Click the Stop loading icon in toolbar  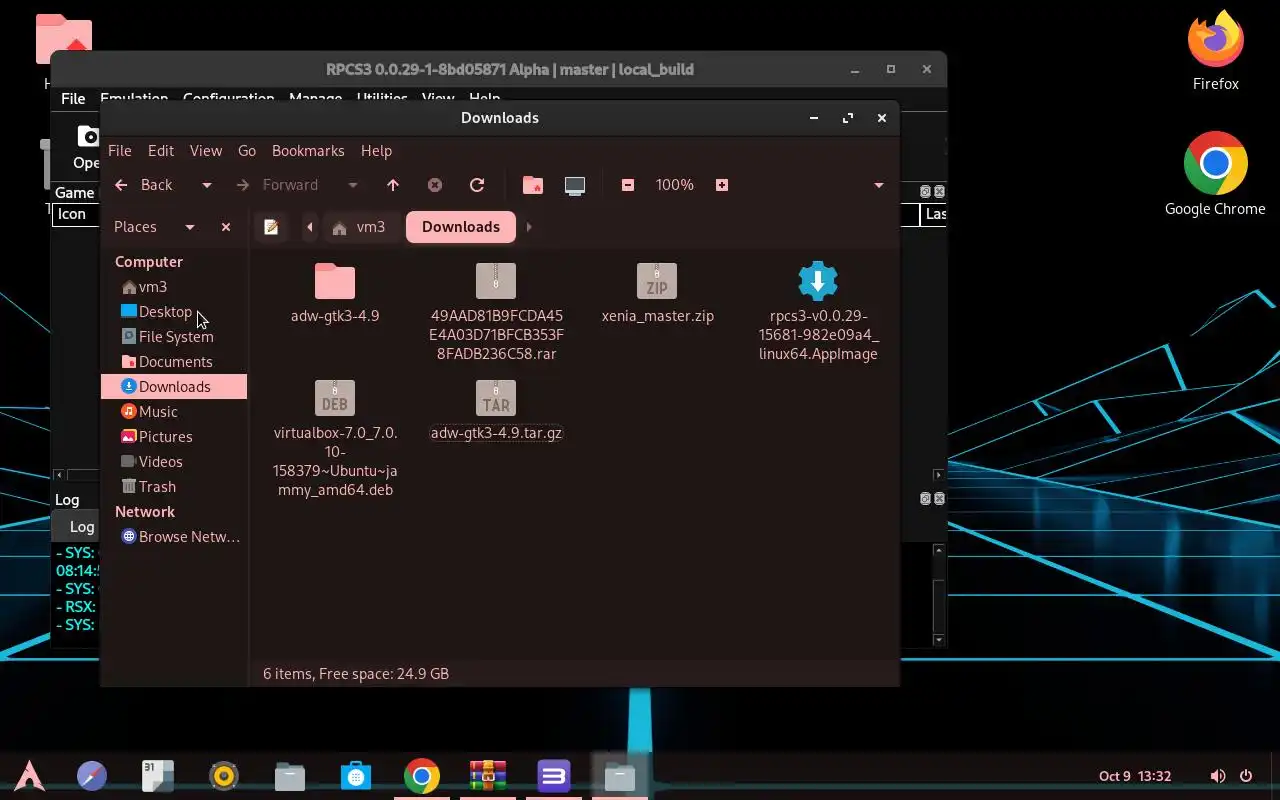tap(435, 185)
